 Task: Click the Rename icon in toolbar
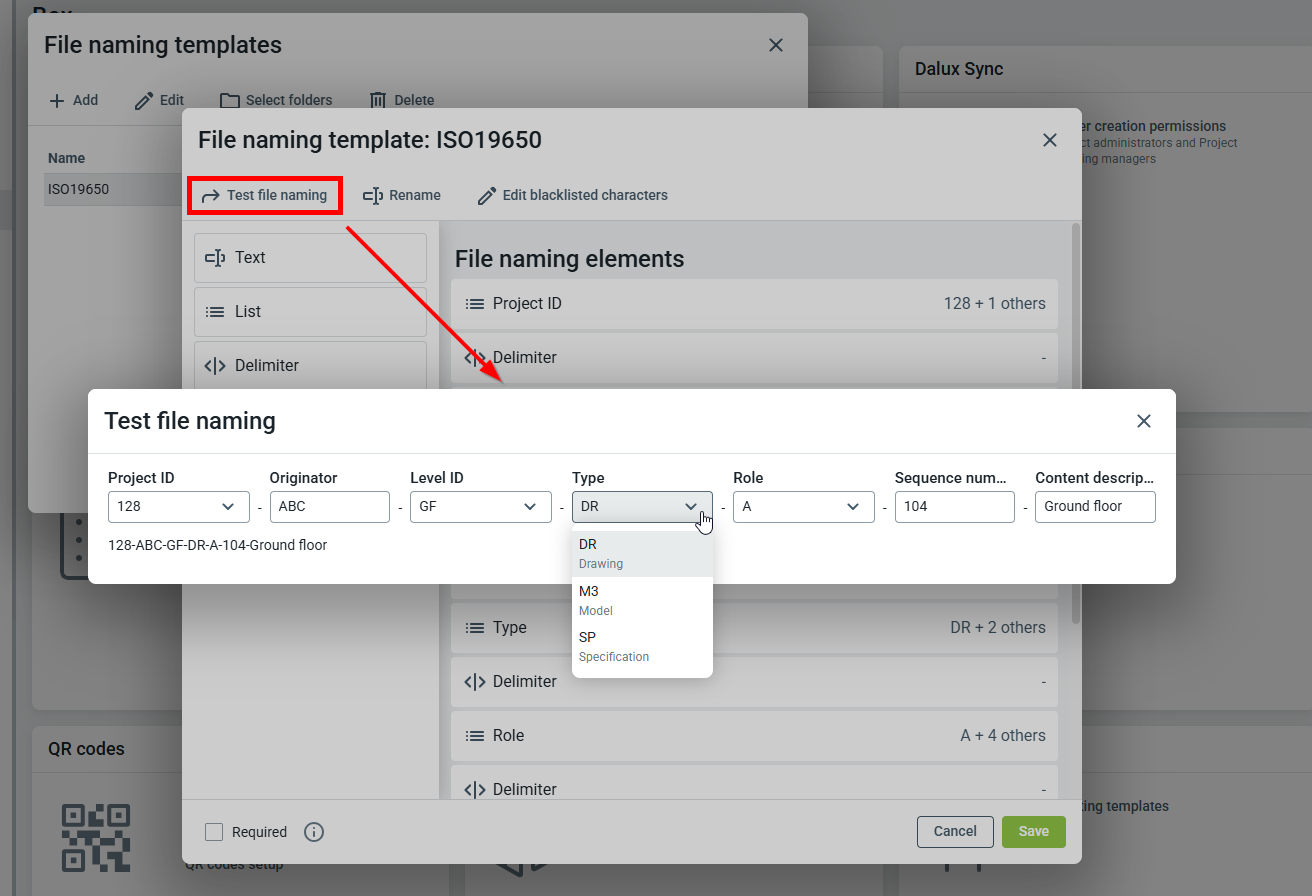coord(373,196)
